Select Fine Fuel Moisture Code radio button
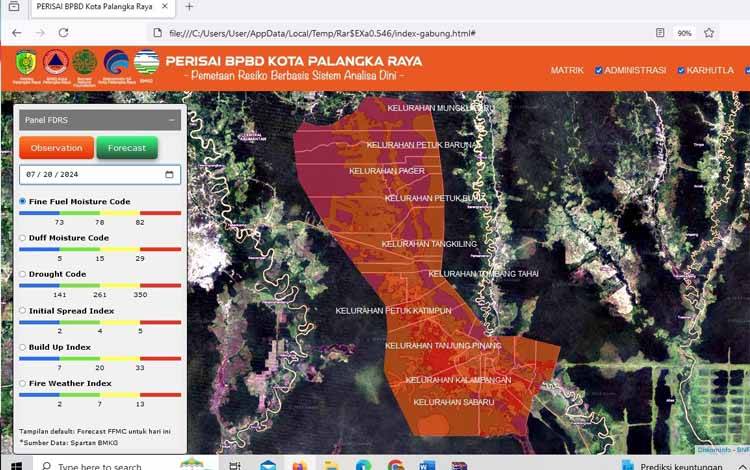Screen dimensions: 750x470 [x=22, y=201]
